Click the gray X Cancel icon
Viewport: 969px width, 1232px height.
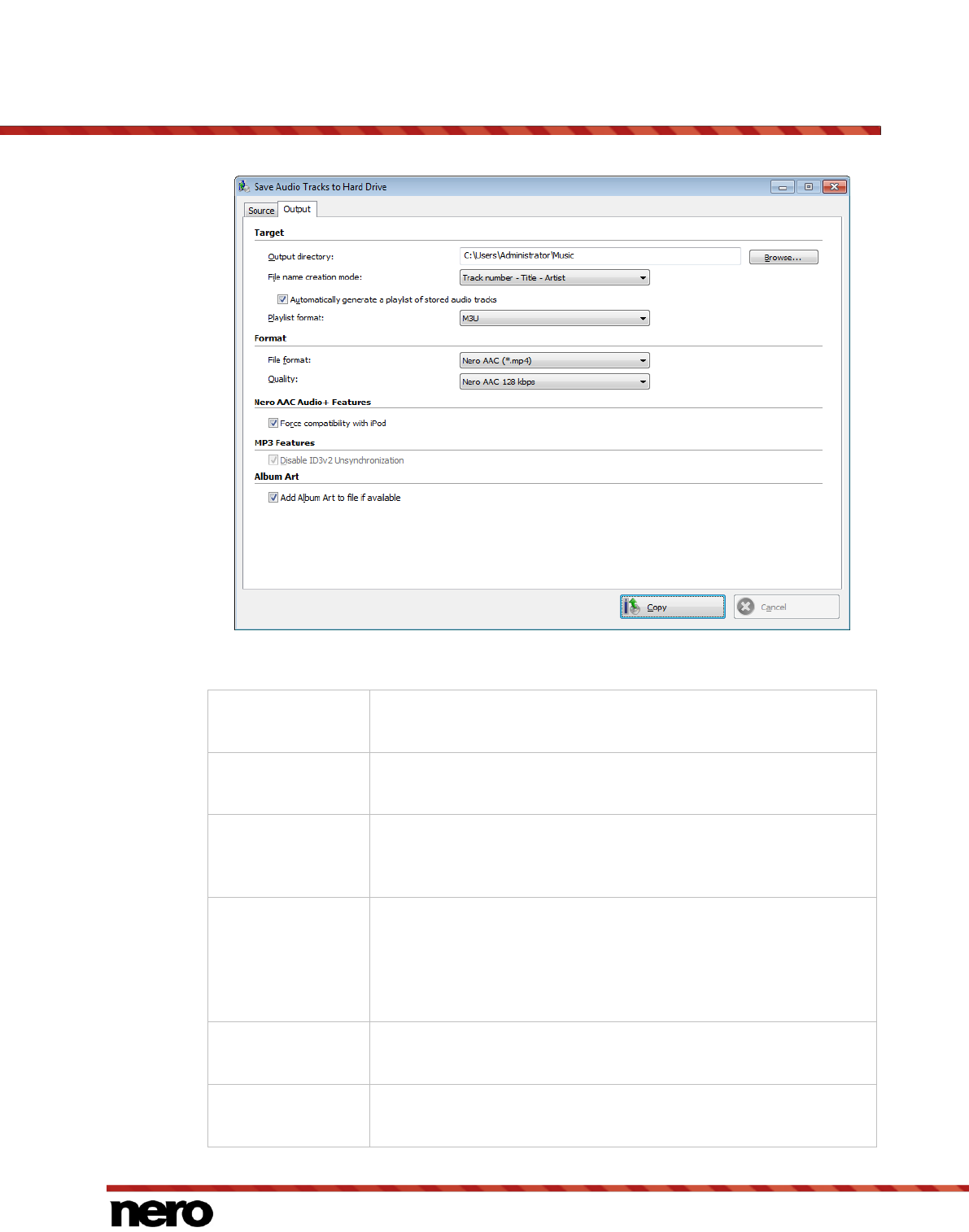click(745, 607)
